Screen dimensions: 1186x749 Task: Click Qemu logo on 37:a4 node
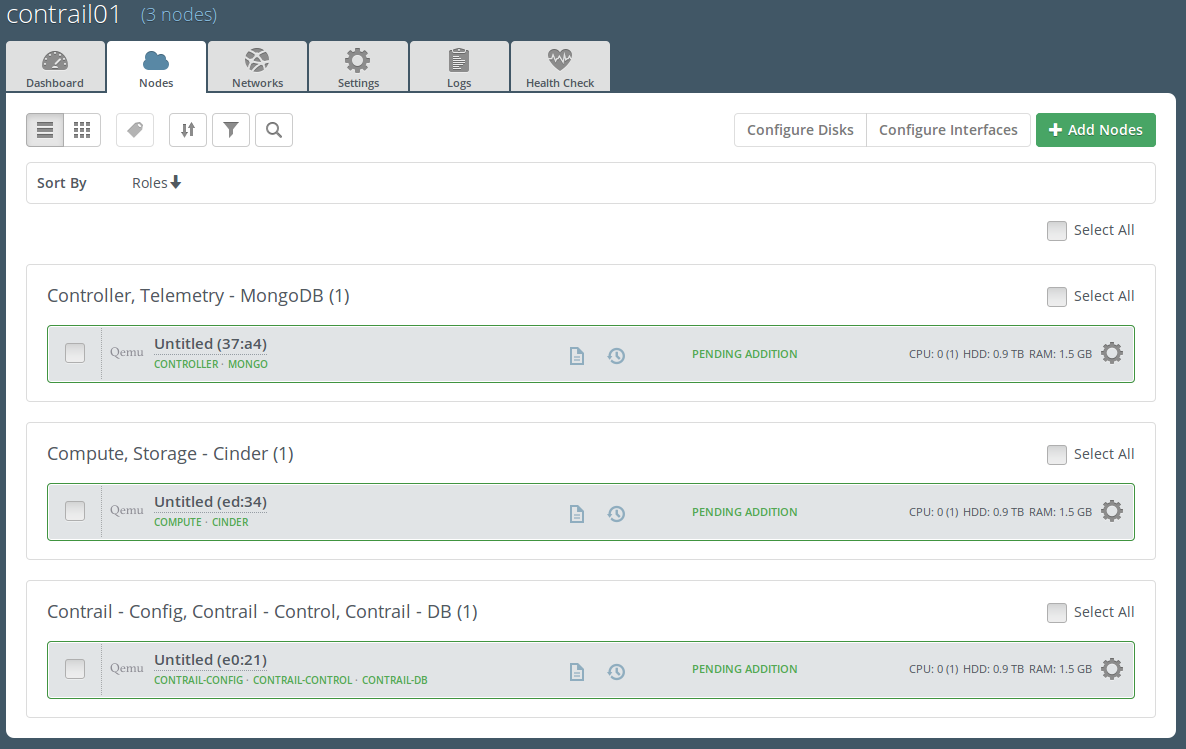point(126,352)
